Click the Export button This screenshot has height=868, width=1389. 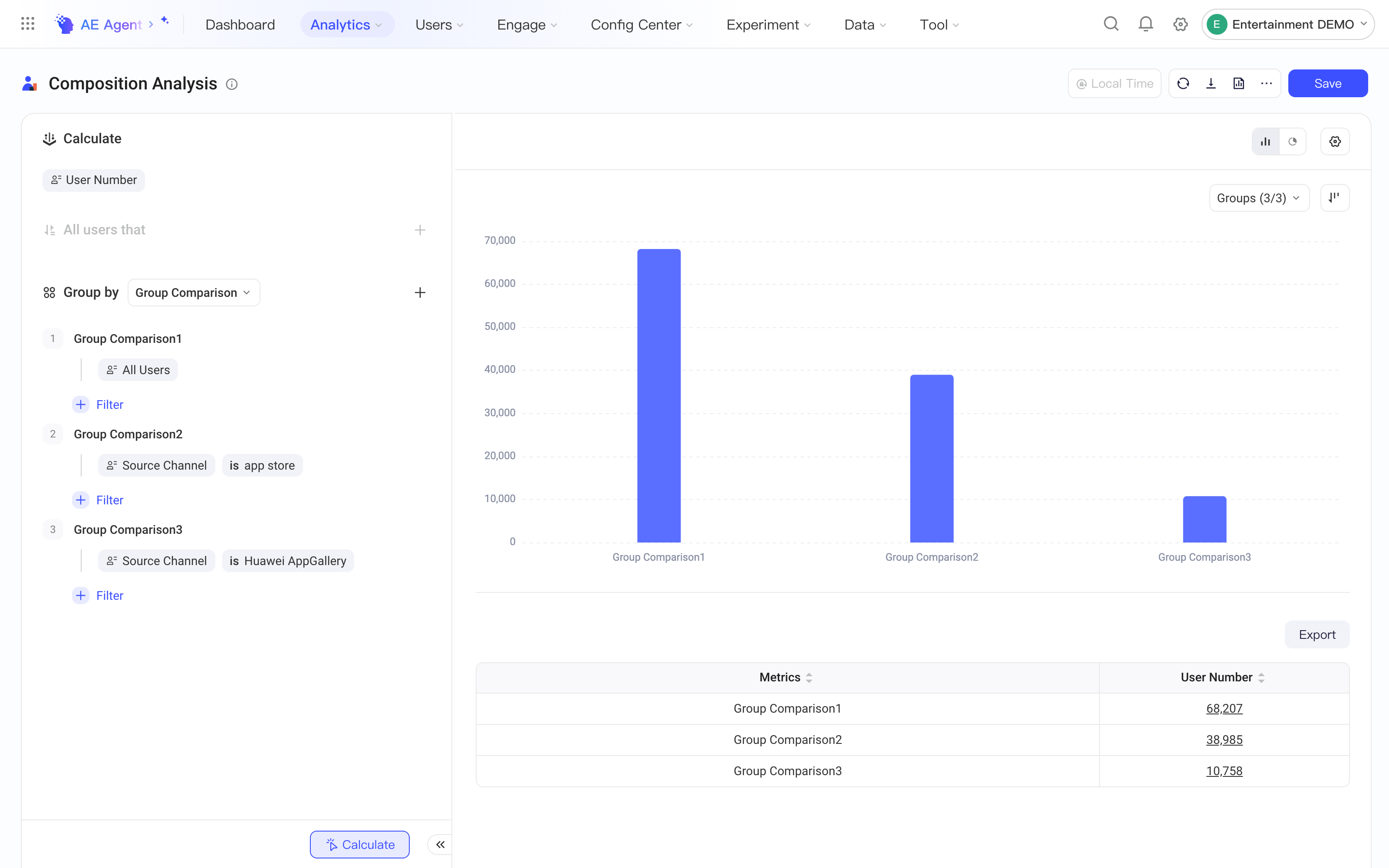tap(1317, 635)
